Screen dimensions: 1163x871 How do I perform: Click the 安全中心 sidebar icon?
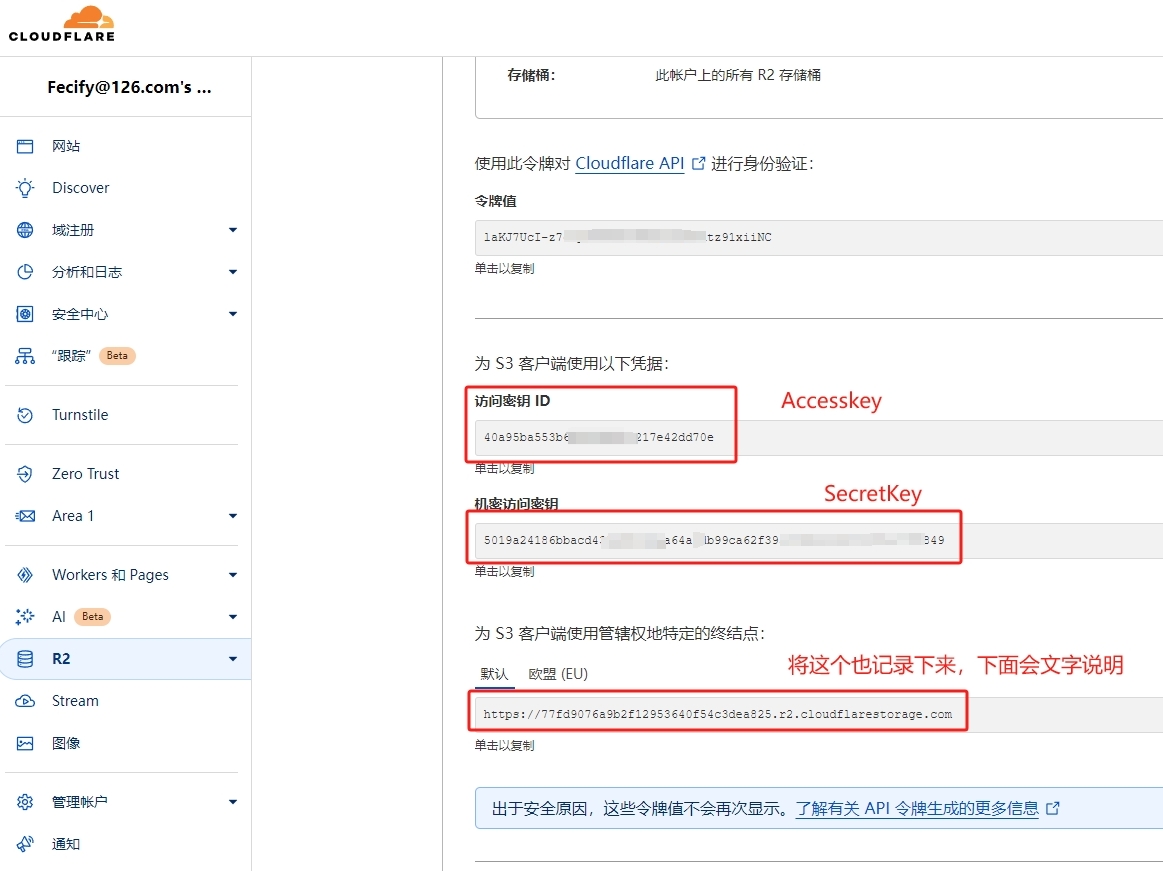point(25,314)
